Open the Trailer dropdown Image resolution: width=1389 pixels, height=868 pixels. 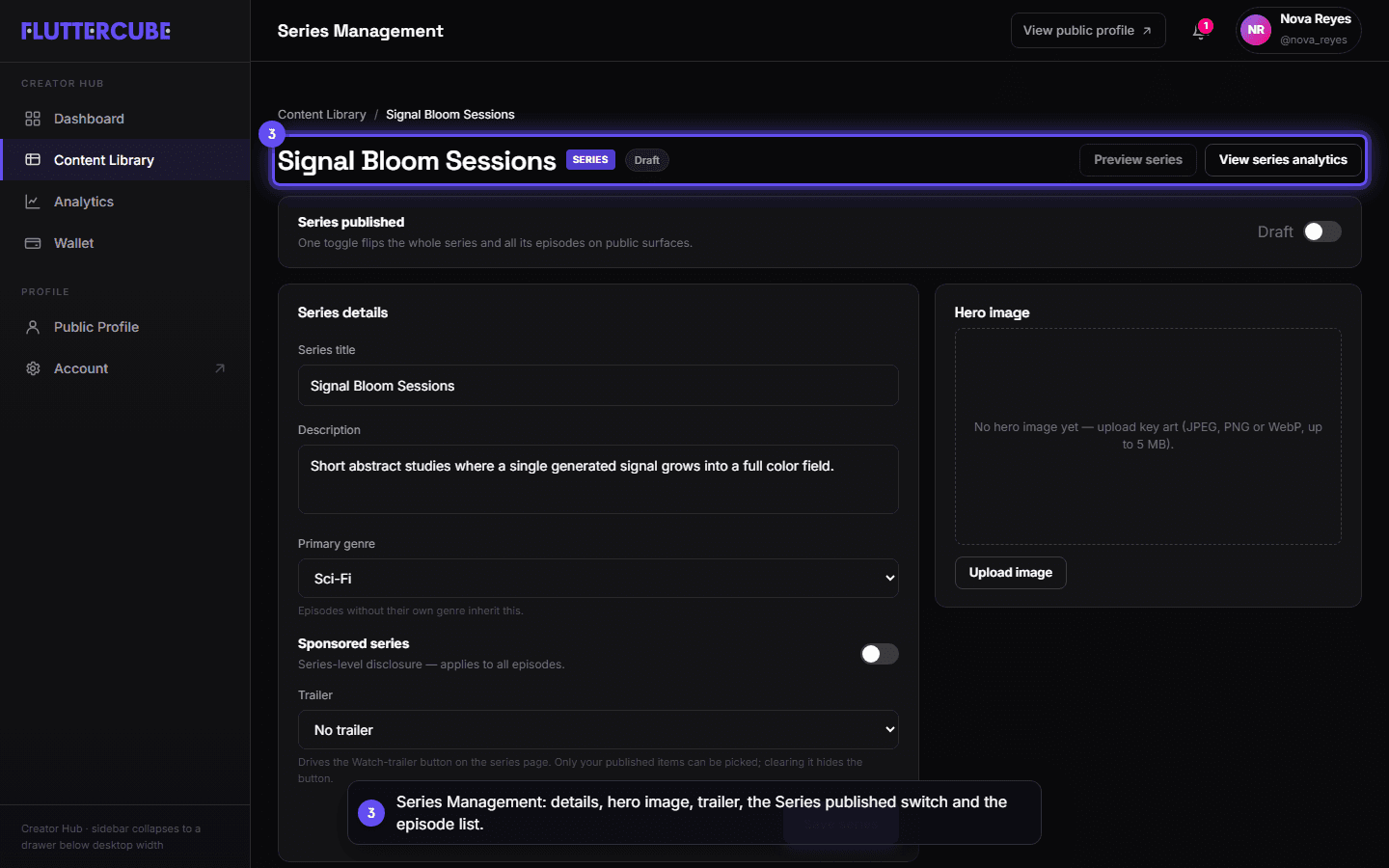click(598, 730)
